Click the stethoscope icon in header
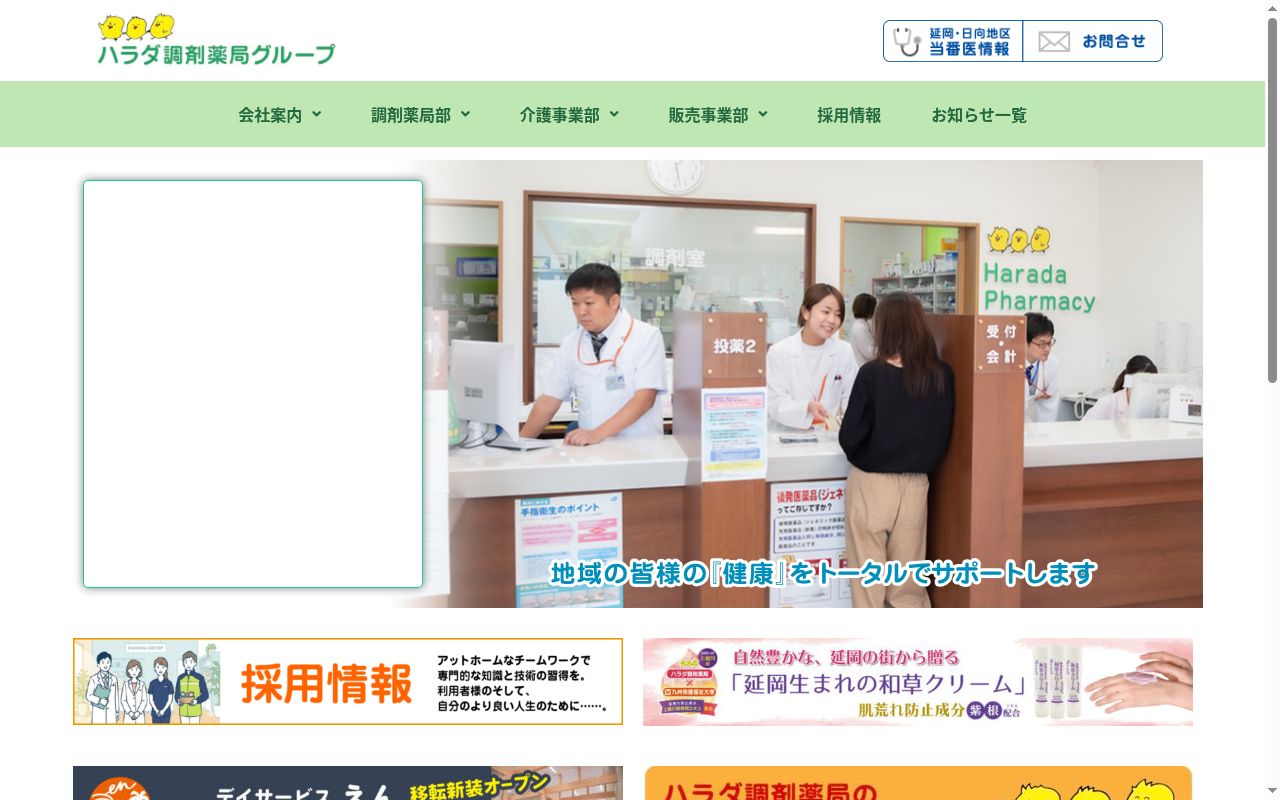Viewport: 1280px width, 800px height. tap(907, 41)
